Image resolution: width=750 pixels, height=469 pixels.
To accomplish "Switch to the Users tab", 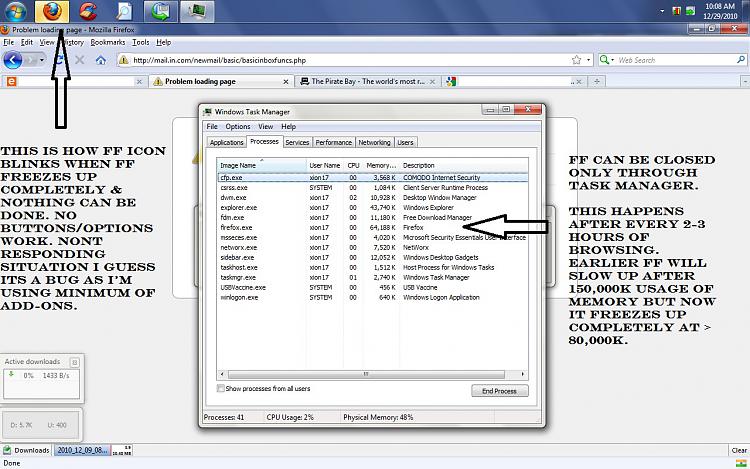I will pos(405,142).
